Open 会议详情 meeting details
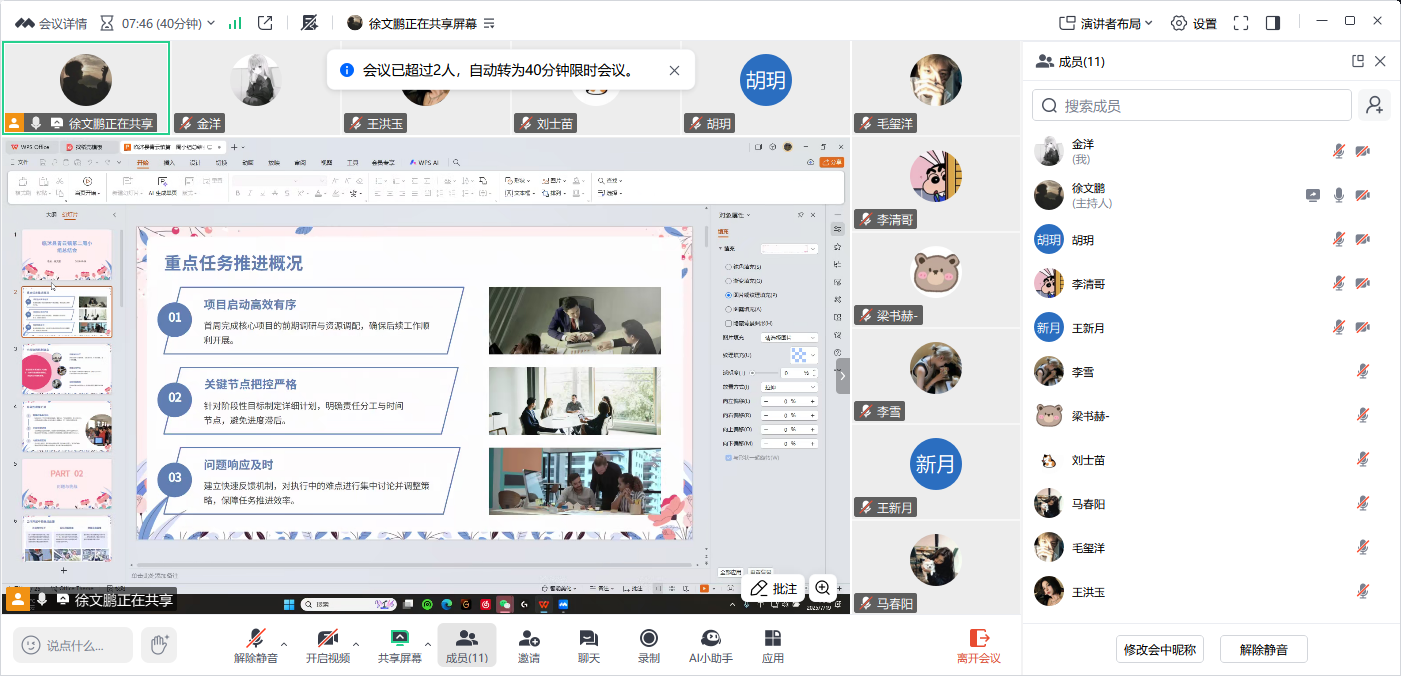This screenshot has height=676, width=1401. click(50, 23)
